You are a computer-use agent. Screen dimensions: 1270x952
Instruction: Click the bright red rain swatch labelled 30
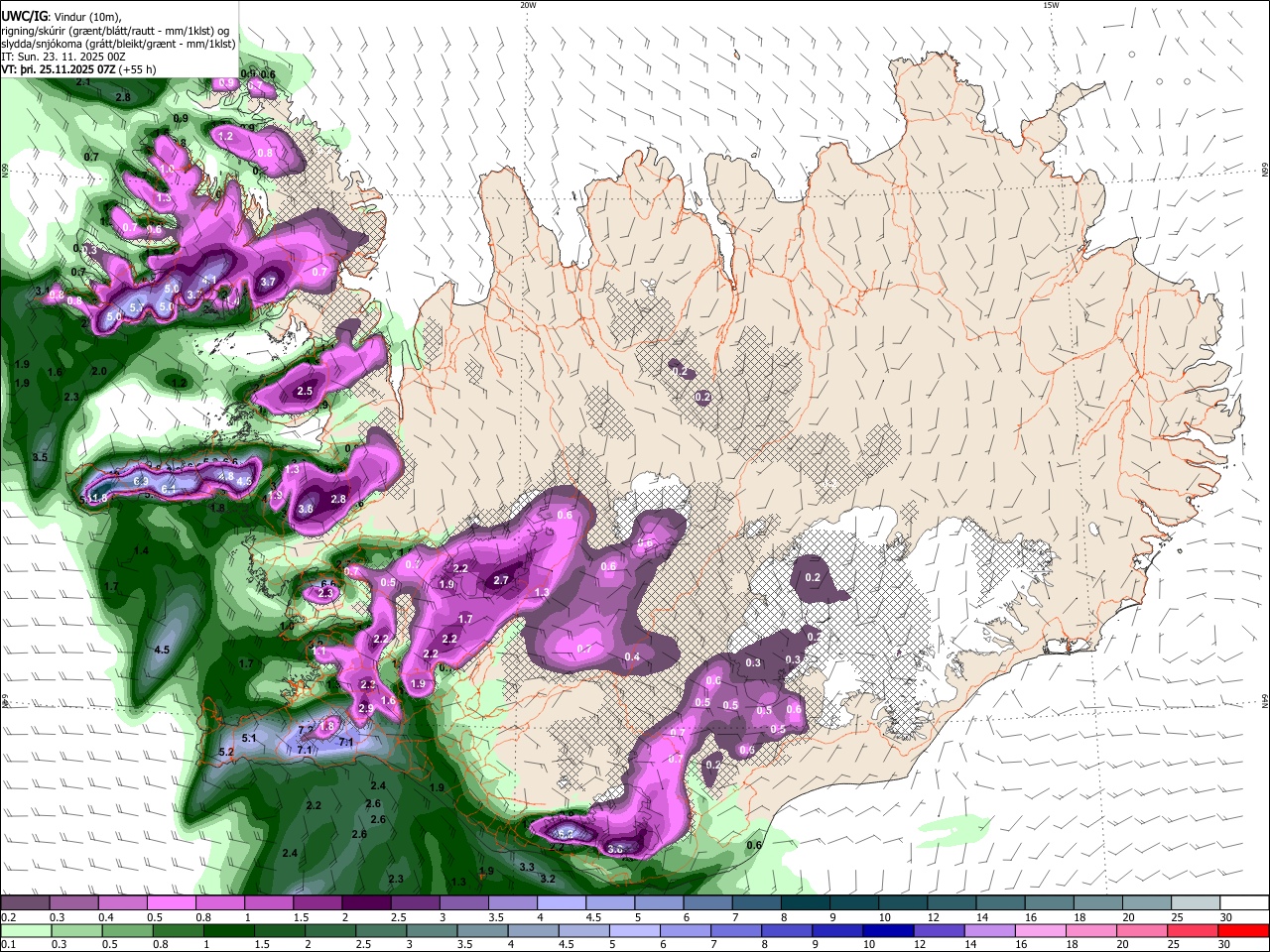pyautogui.click(x=1244, y=931)
